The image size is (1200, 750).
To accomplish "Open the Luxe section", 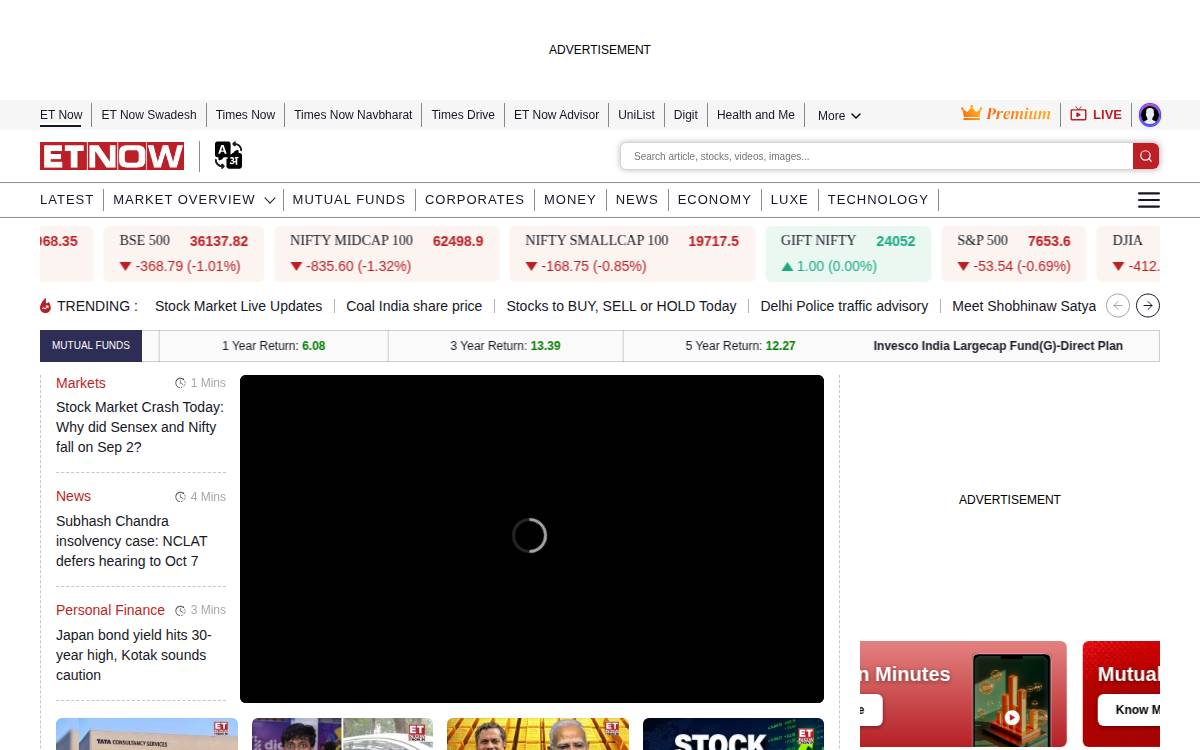I will [x=789, y=200].
